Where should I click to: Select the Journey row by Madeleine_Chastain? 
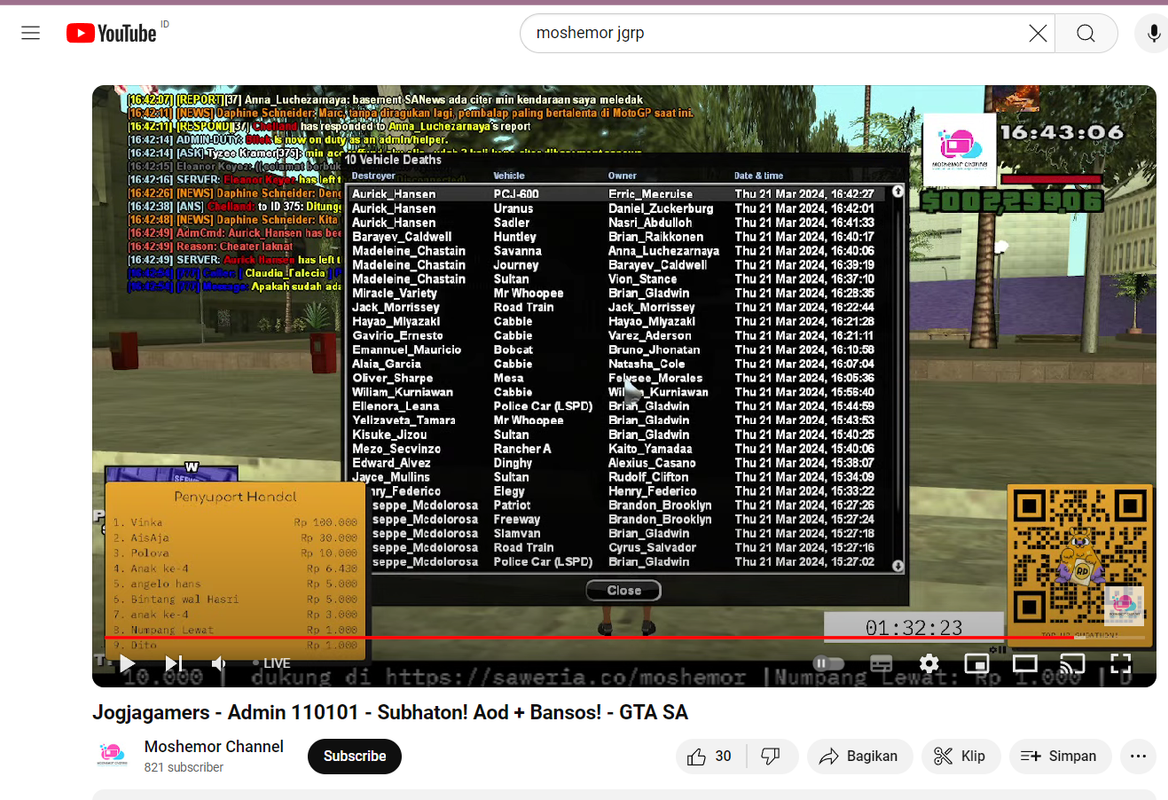pos(617,264)
